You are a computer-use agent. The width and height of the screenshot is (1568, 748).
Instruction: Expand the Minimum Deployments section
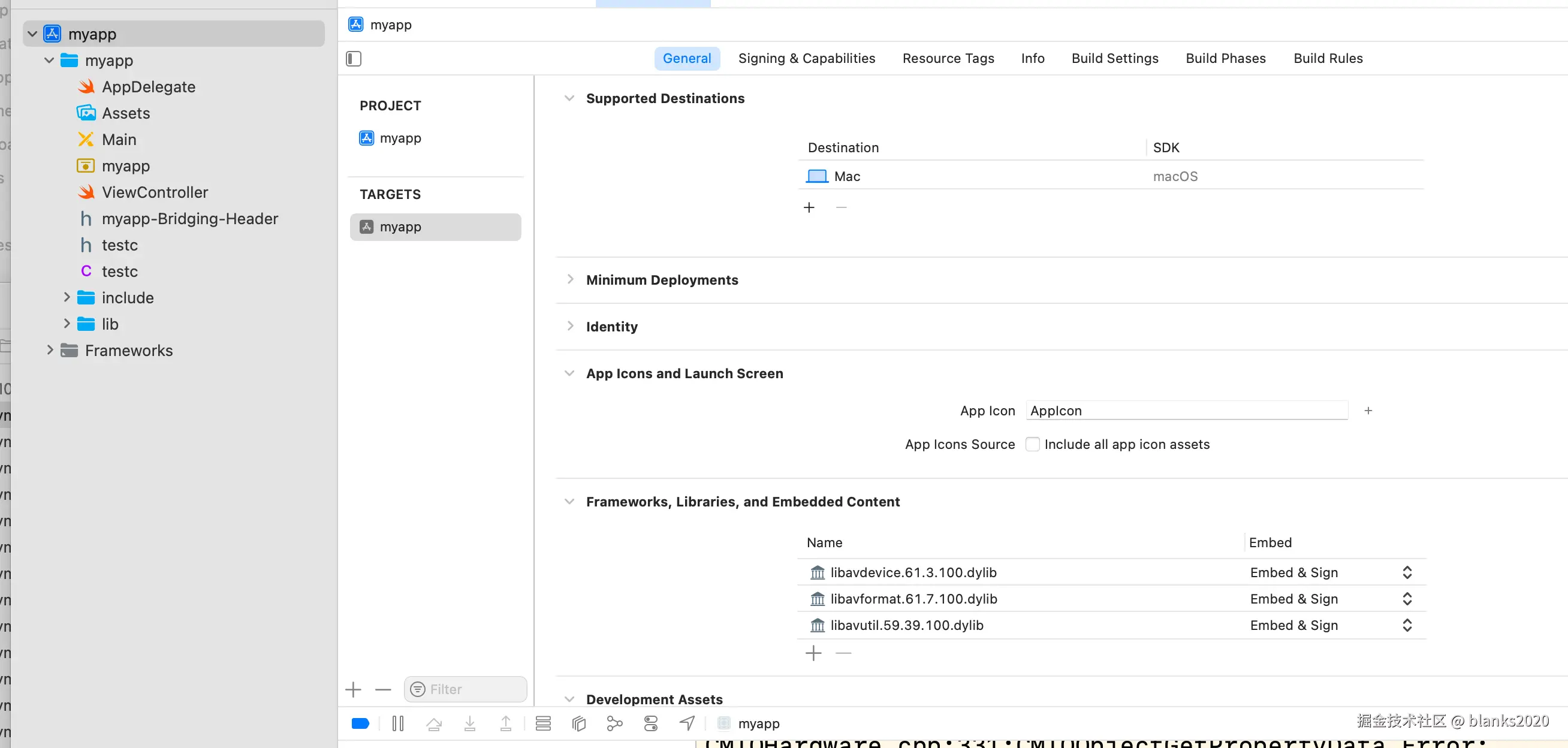pyautogui.click(x=570, y=279)
